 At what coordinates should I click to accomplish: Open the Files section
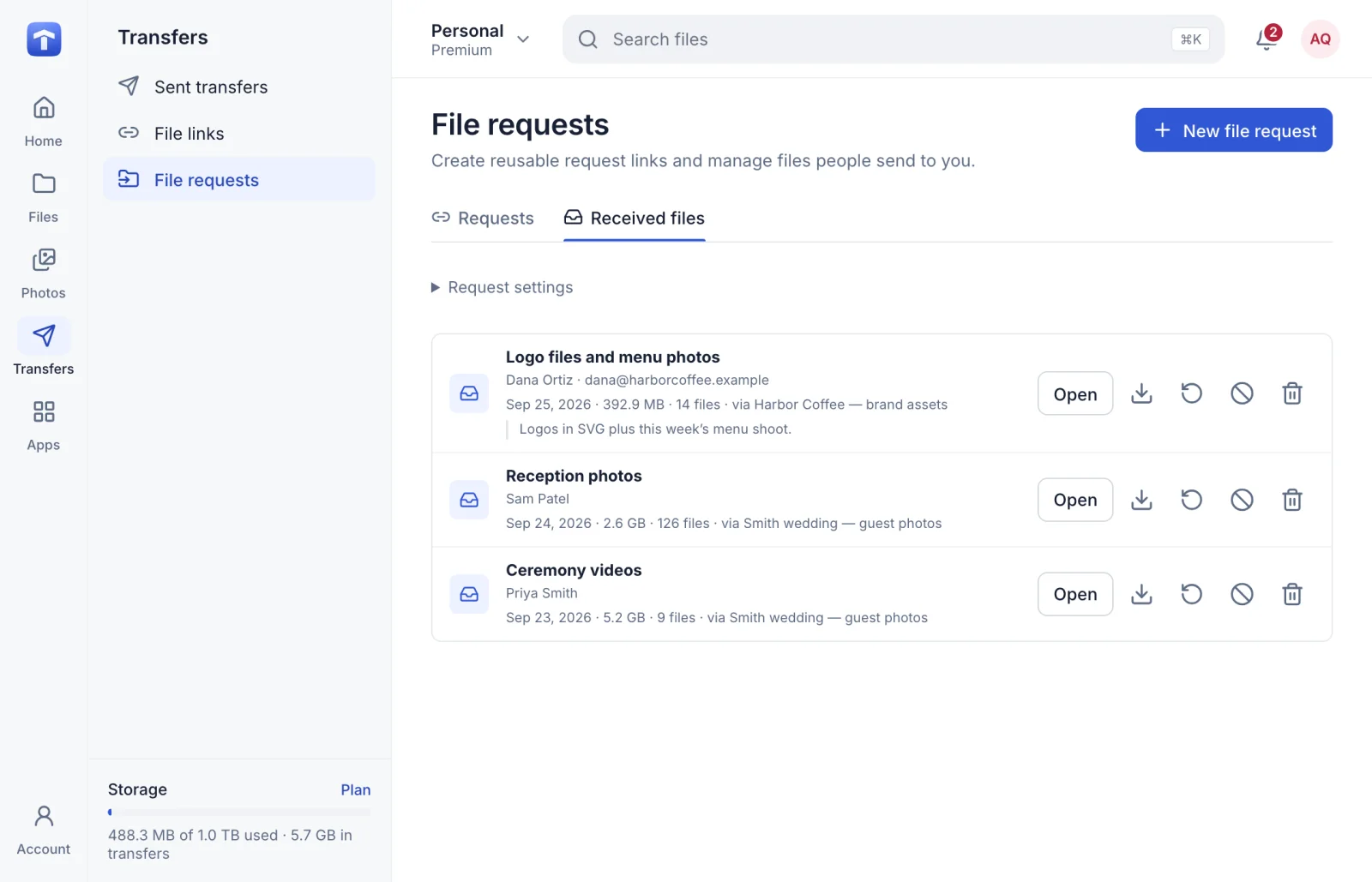coord(43,198)
